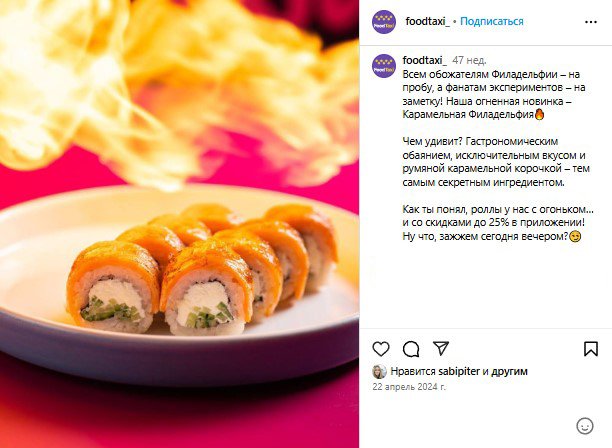
Task: Click foodtaxi_ avatar in the header
Action: [x=384, y=22]
